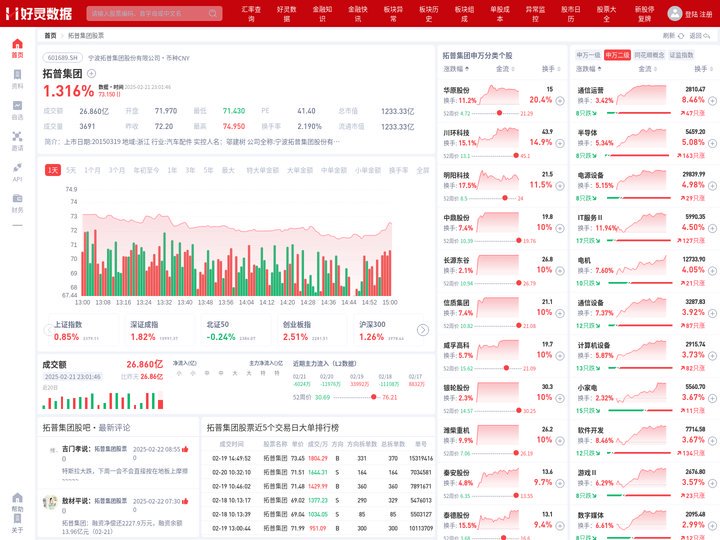Viewport: 720px width, 540px height.
Task: Toggle the 特大单金额 chart overlay
Action: pyautogui.click(x=263, y=170)
